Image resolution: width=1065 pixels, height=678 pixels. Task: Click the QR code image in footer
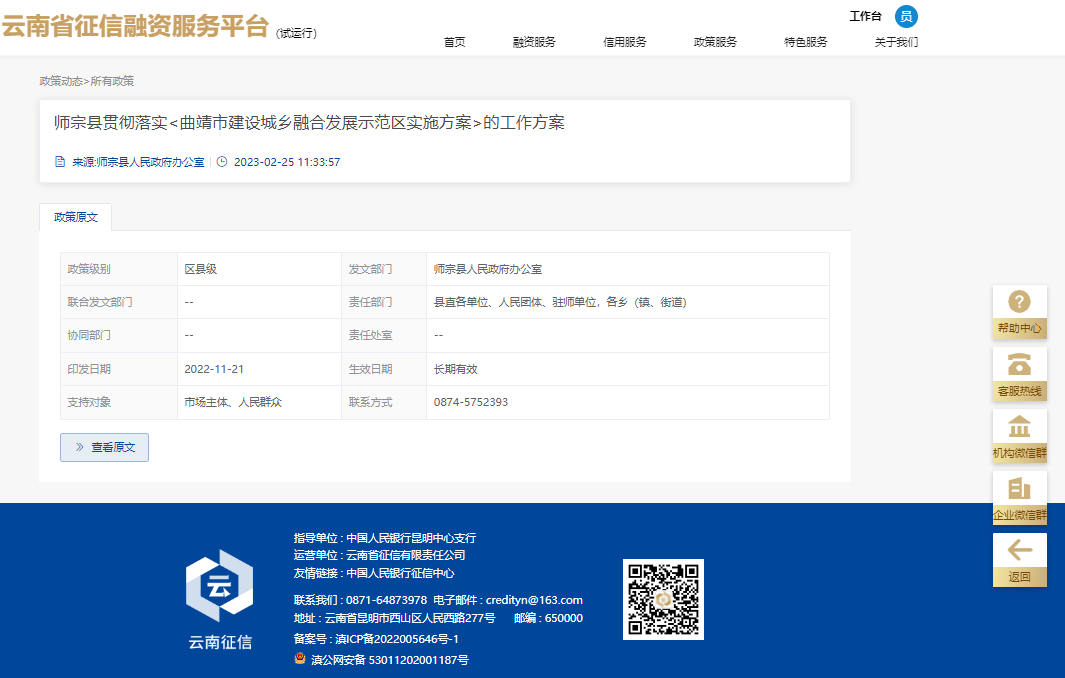(x=663, y=599)
